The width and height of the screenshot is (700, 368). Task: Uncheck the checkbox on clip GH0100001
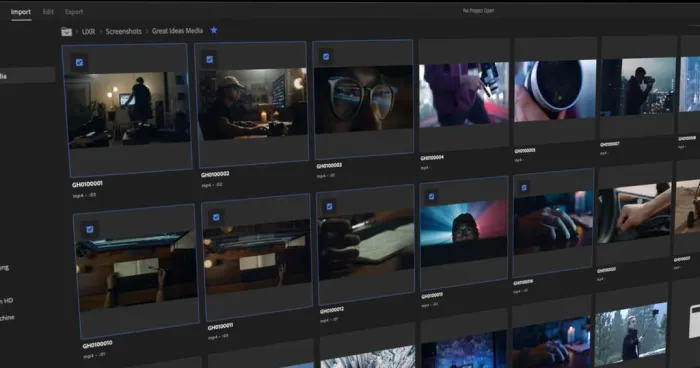click(79, 63)
